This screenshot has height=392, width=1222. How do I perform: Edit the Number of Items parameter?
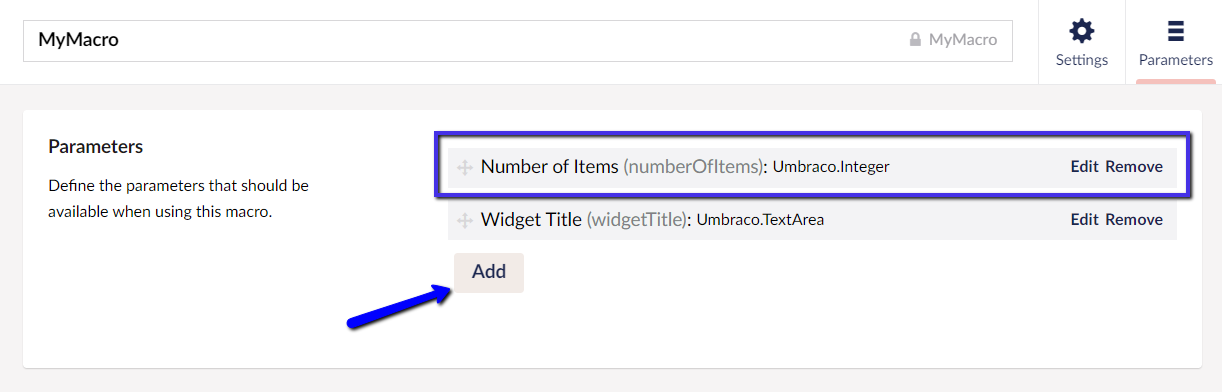coord(1084,167)
